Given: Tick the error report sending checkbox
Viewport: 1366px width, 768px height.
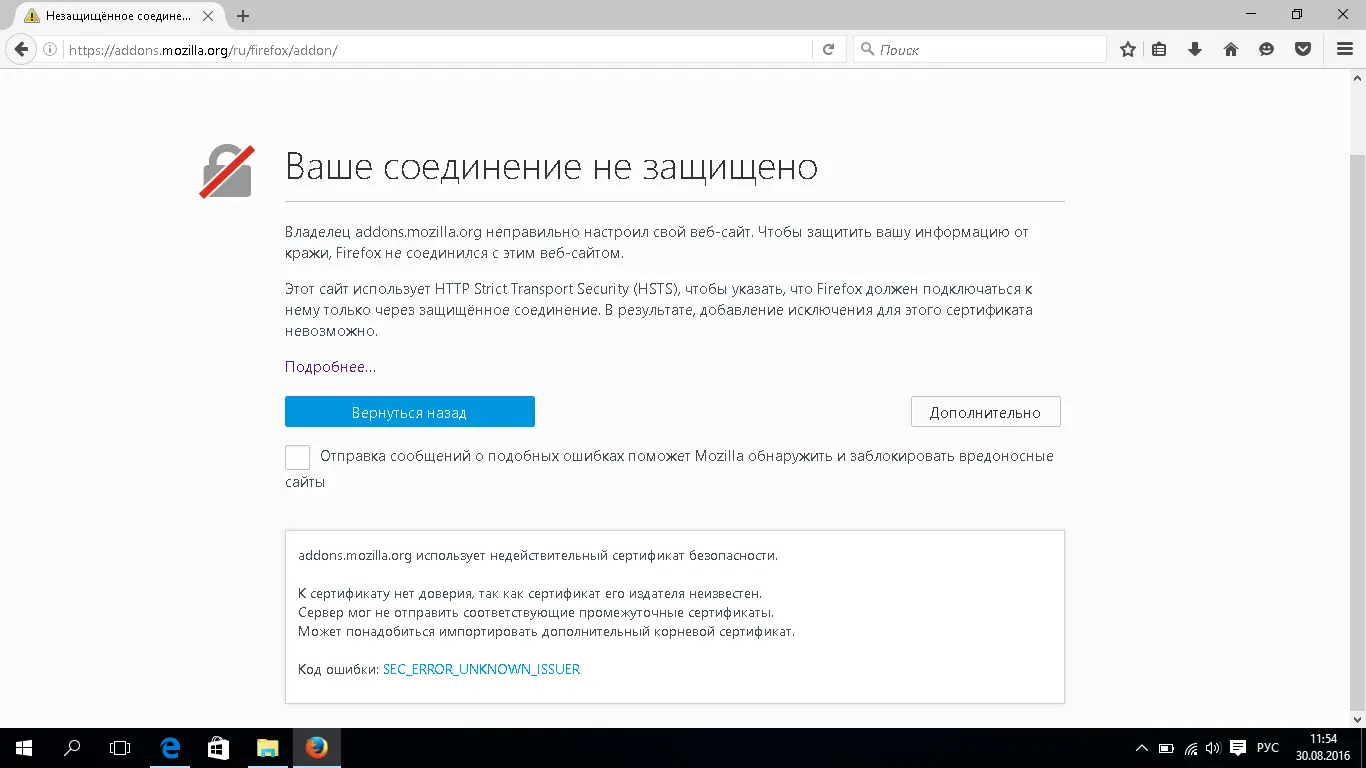Looking at the screenshot, I should (297, 457).
